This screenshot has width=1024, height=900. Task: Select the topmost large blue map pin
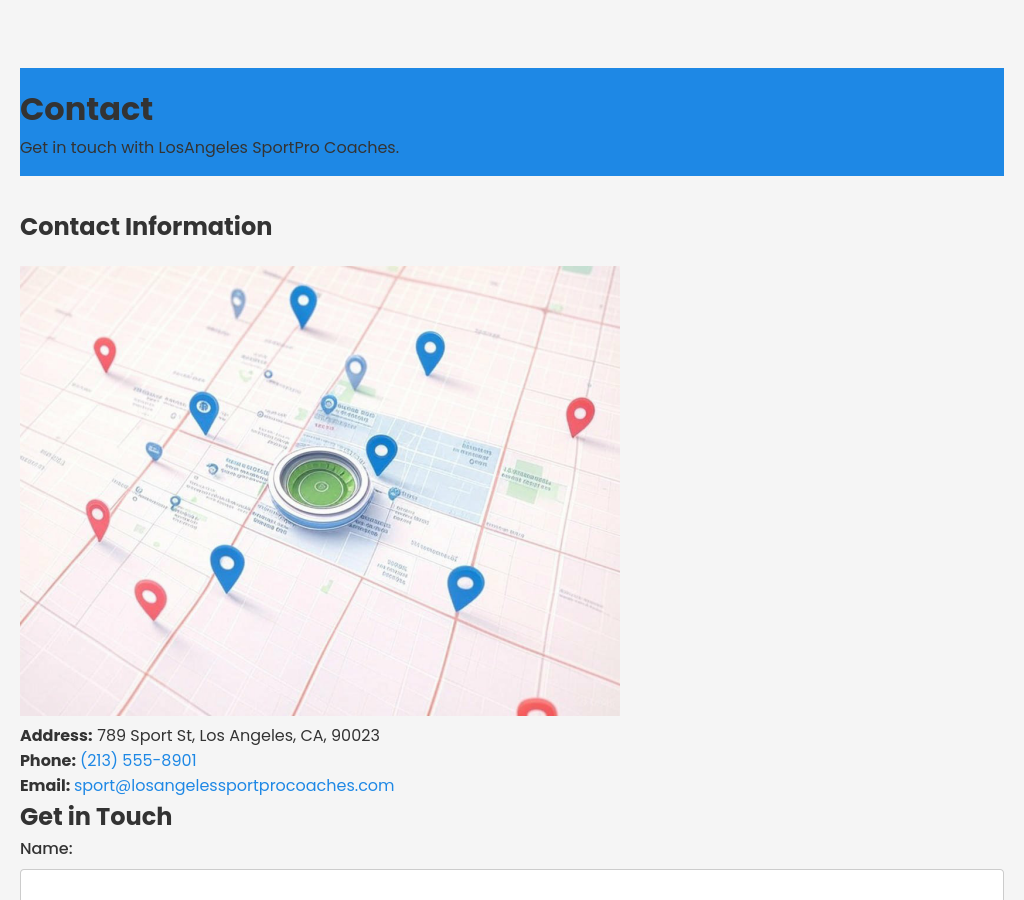[x=303, y=304]
